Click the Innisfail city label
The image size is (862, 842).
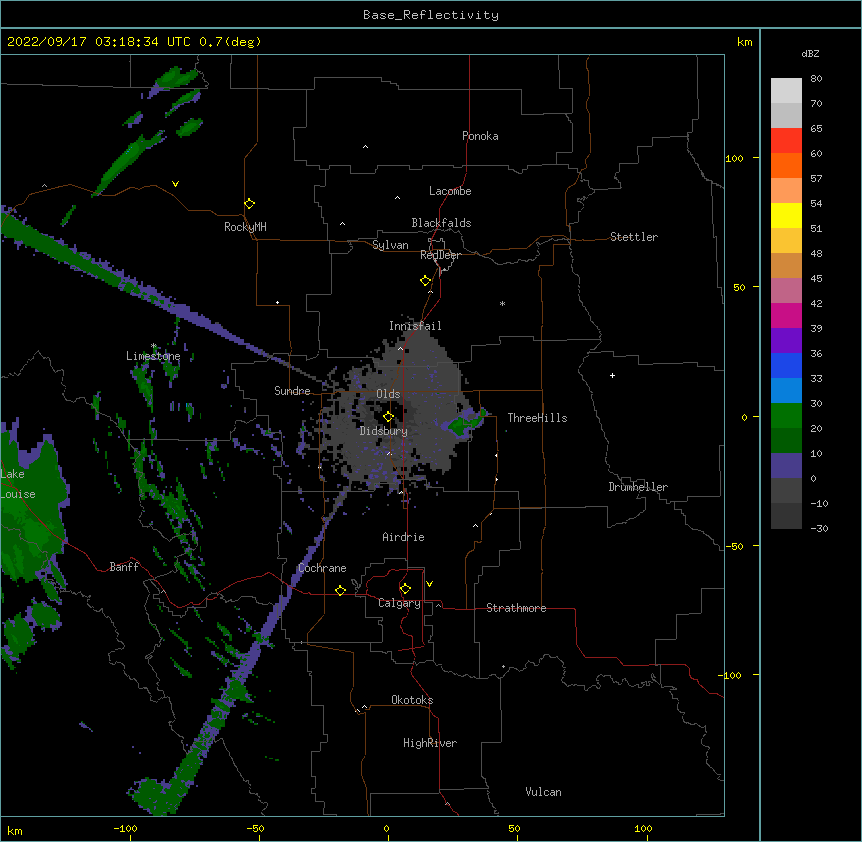415,326
